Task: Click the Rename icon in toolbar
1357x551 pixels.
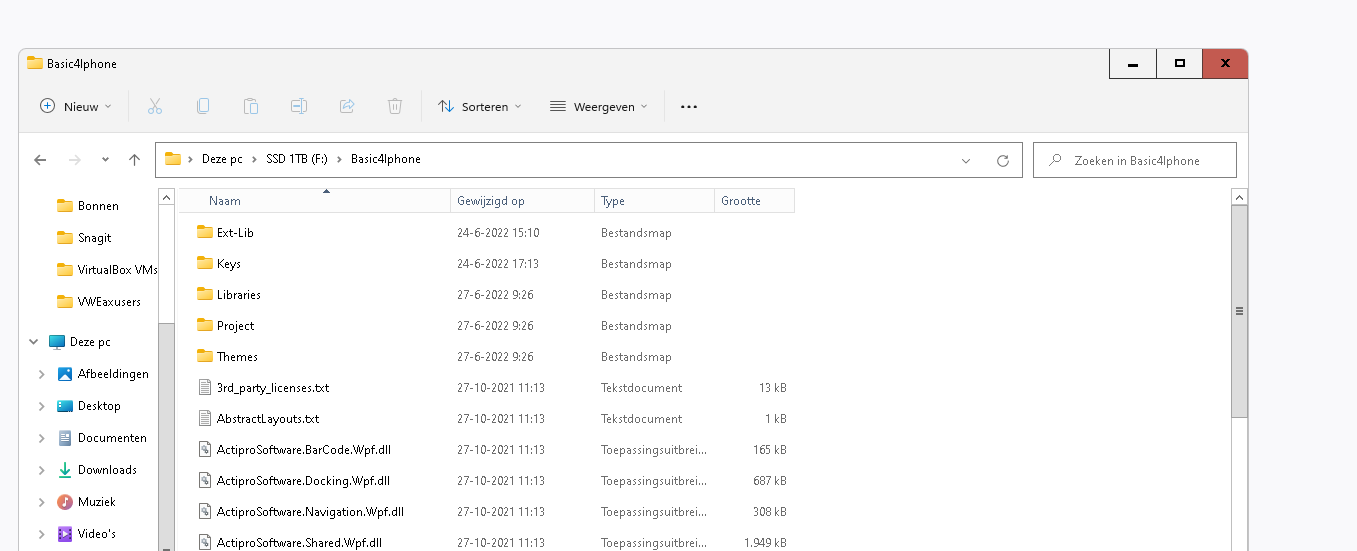Action: (x=299, y=106)
